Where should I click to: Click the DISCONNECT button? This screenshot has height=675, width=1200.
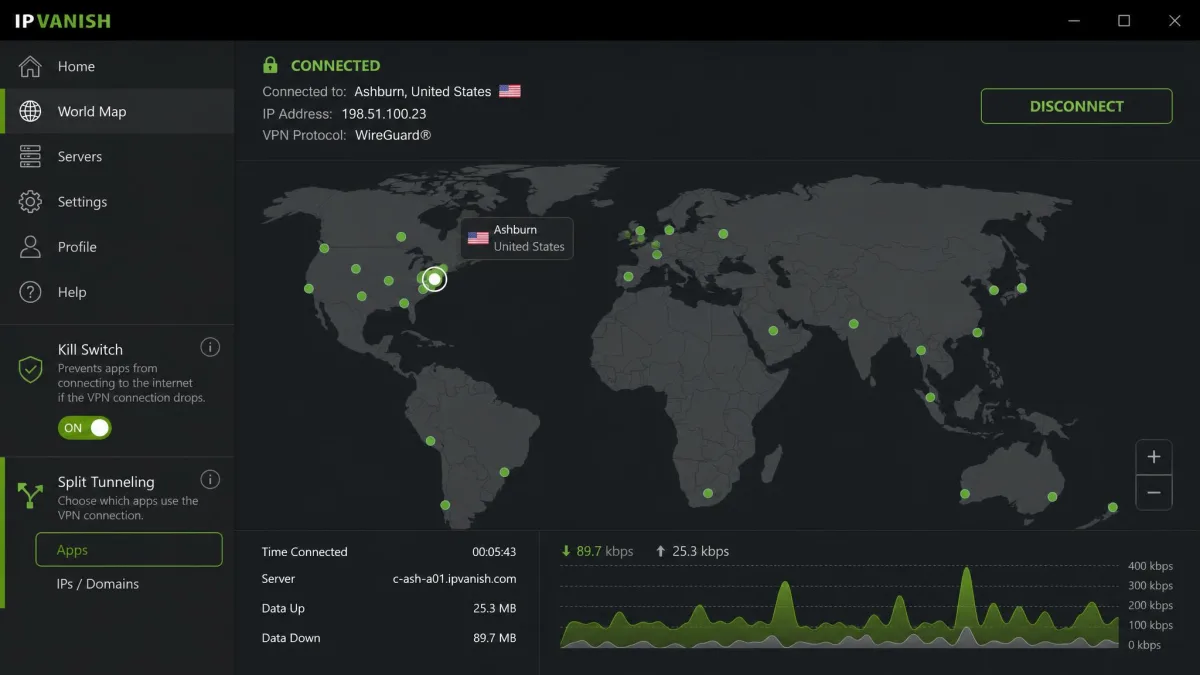click(x=1076, y=106)
